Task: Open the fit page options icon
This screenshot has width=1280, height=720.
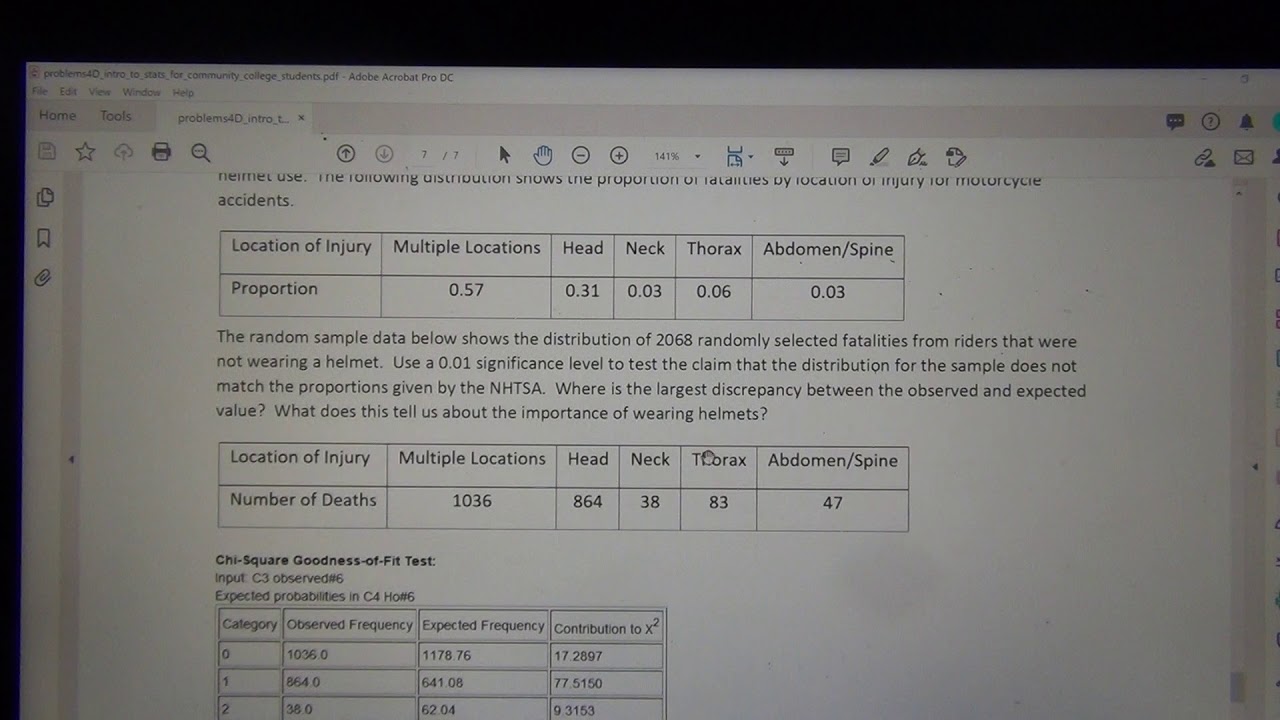Action: click(x=738, y=157)
